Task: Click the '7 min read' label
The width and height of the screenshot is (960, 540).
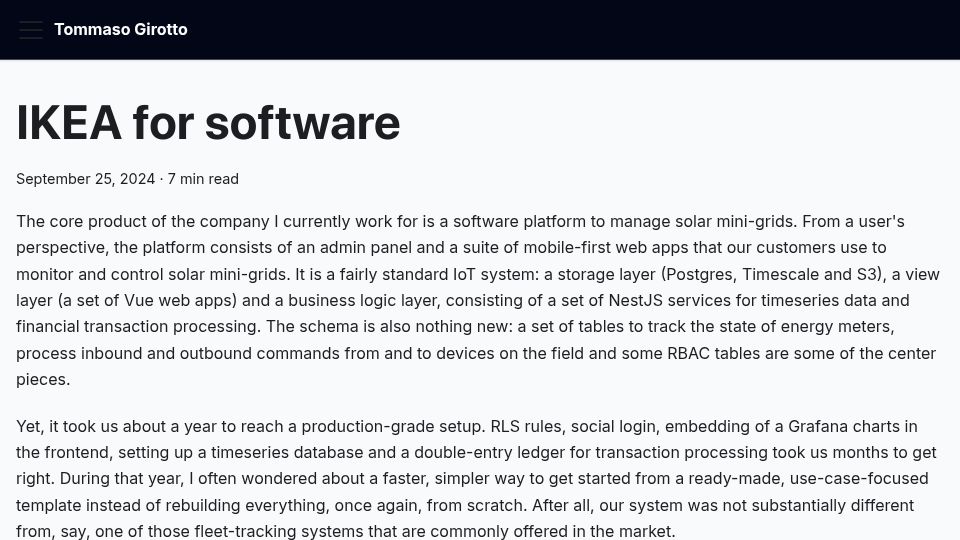Action: point(203,179)
